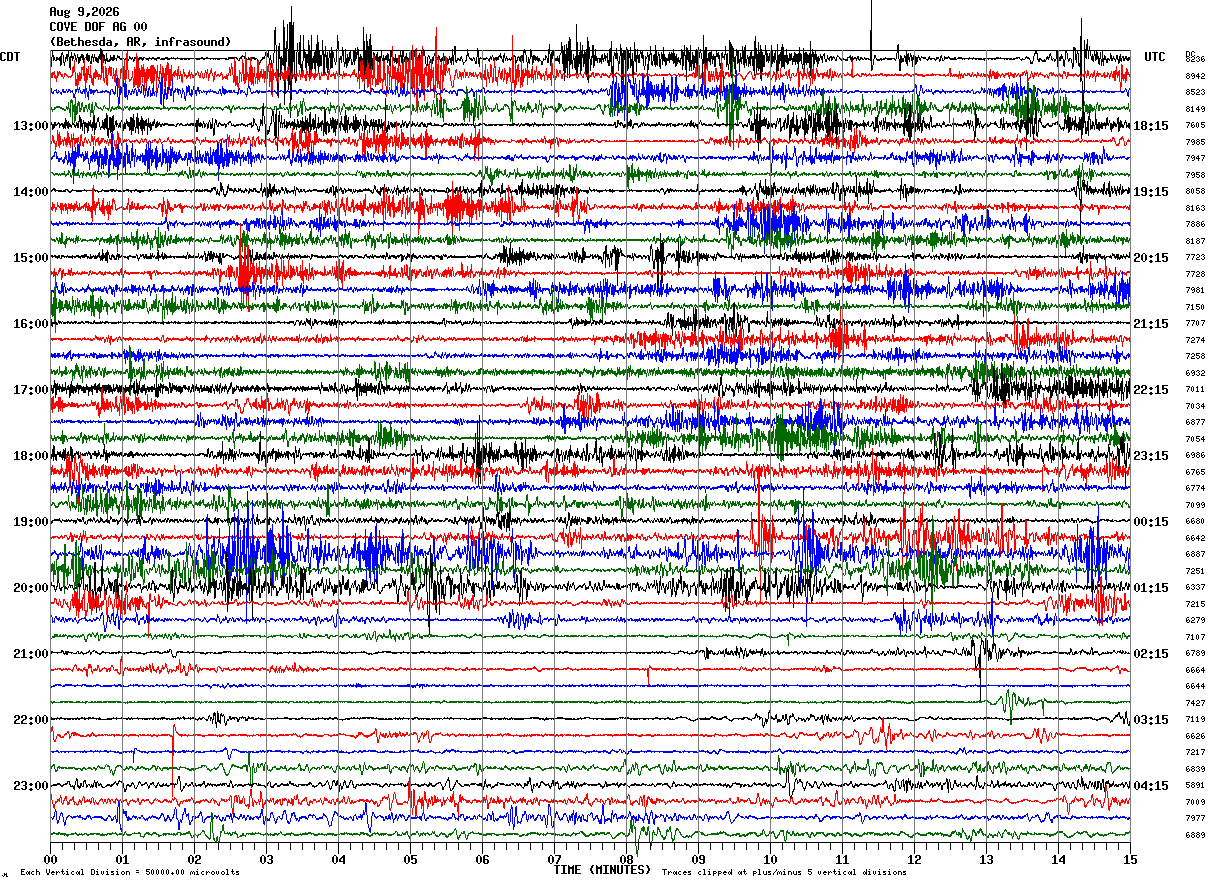The width and height of the screenshot is (1210, 886).
Task: Click the '03:15' UTC time label
Action: click(x=1151, y=720)
